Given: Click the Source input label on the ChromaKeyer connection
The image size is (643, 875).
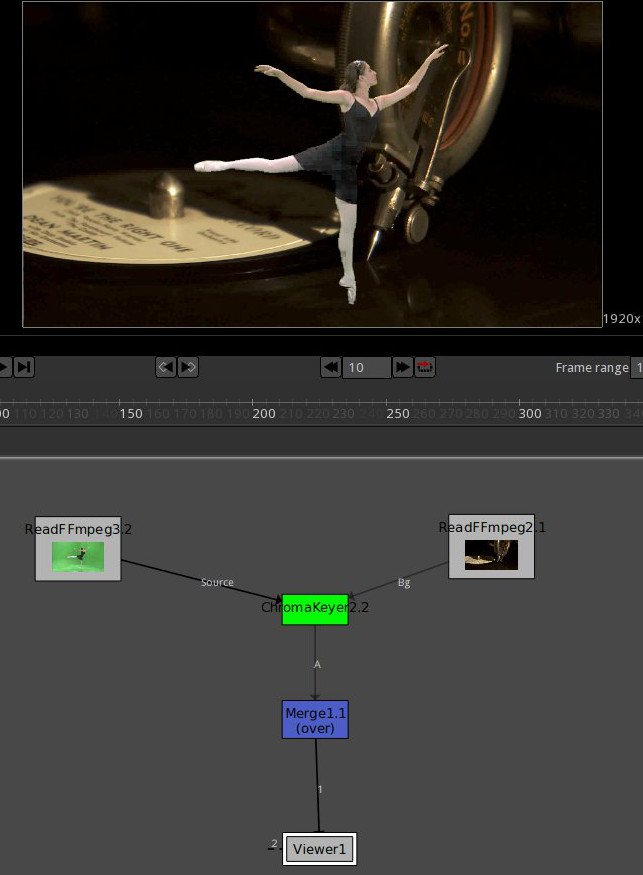Looking at the screenshot, I should [x=217, y=582].
